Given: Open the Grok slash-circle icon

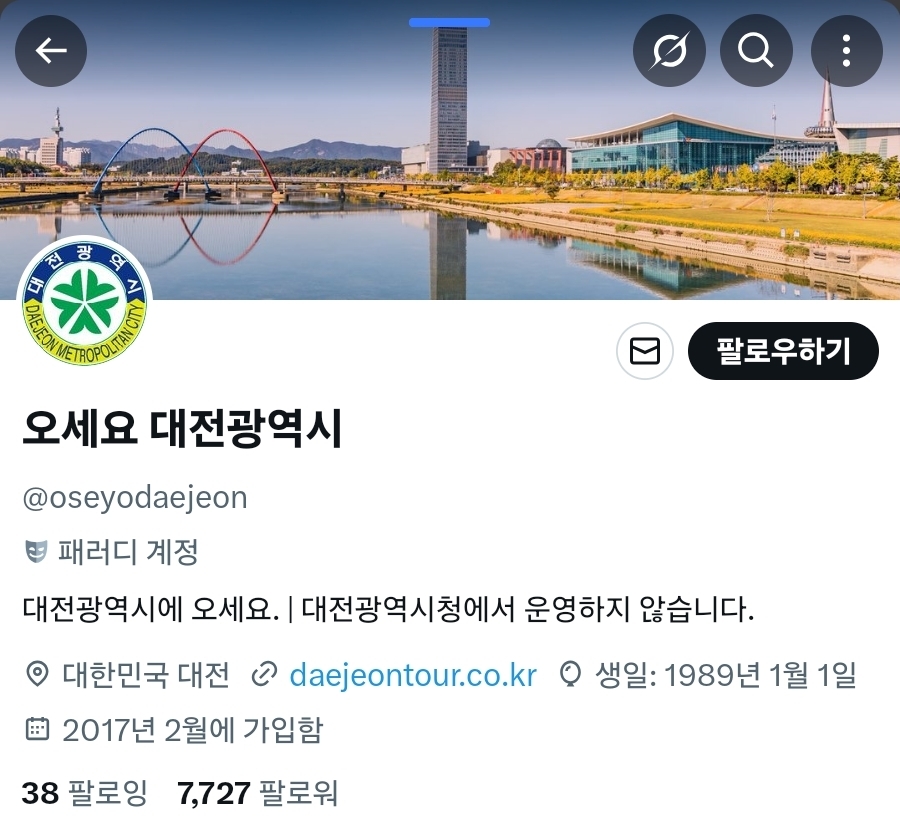Looking at the screenshot, I should 669,51.
